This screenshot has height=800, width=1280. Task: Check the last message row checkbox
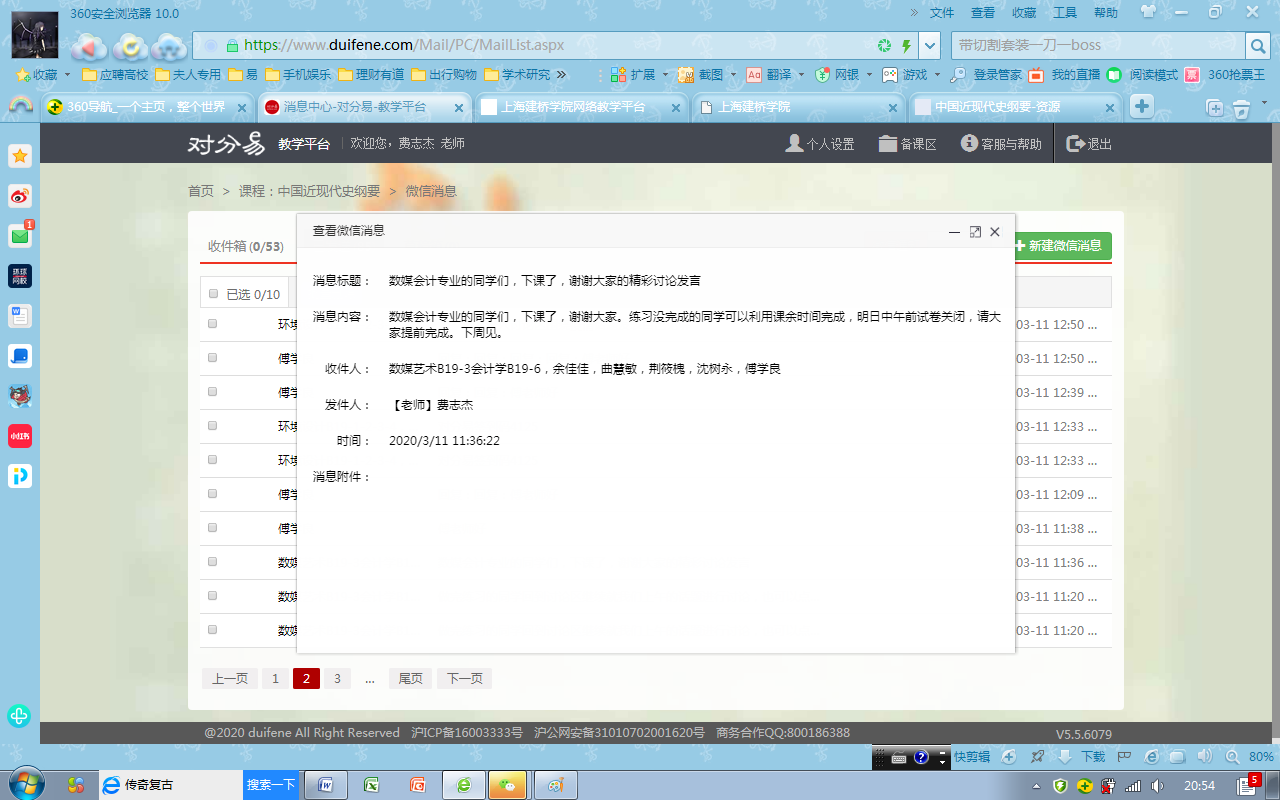pos(213,630)
